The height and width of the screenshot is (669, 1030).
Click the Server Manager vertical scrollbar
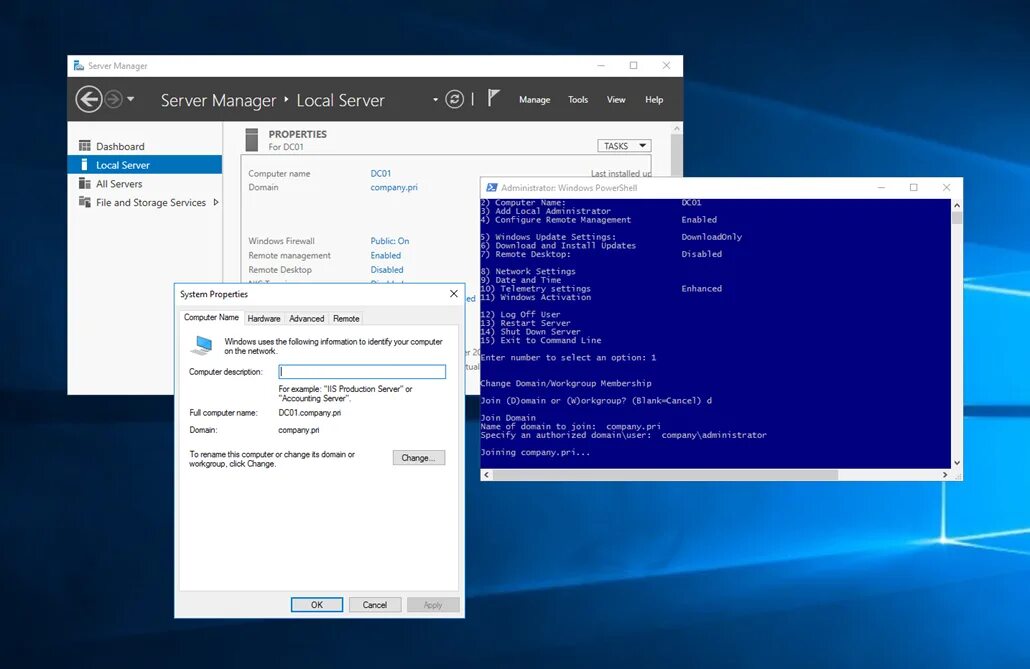tap(677, 151)
